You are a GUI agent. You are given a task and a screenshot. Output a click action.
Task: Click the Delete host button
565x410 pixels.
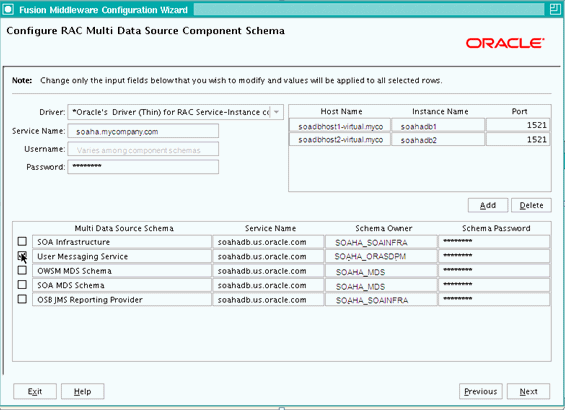coord(531,205)
